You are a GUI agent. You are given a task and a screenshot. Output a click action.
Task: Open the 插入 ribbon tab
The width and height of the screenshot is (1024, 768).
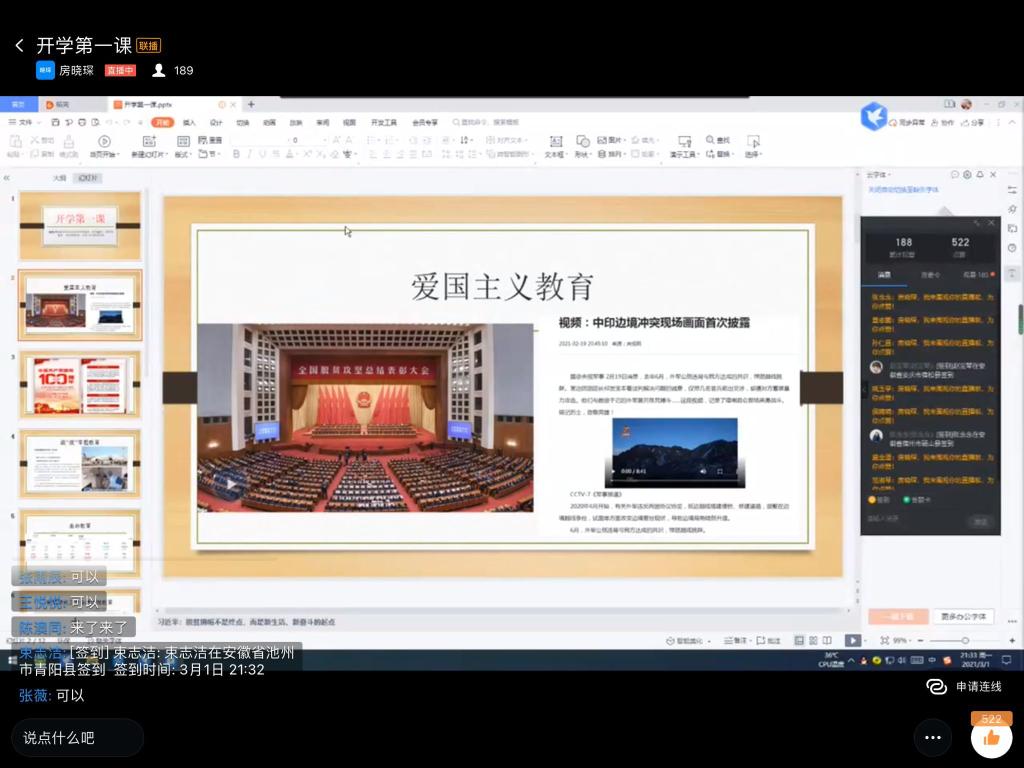(x=189, y=122)
